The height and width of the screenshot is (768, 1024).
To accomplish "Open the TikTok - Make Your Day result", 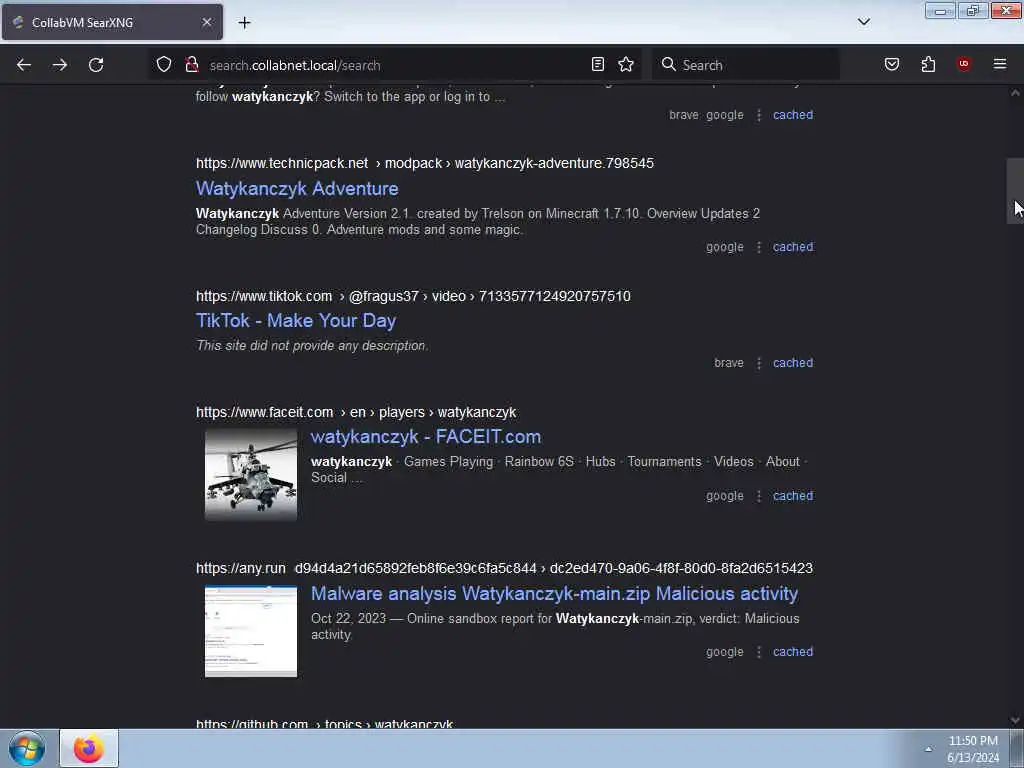I will (x=296, y=321).
